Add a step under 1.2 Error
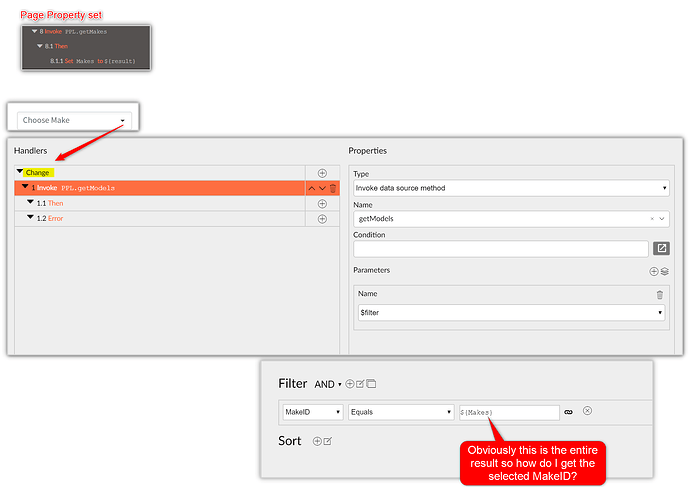Viewport: 690px width, 487px height. tap(322, 218)
